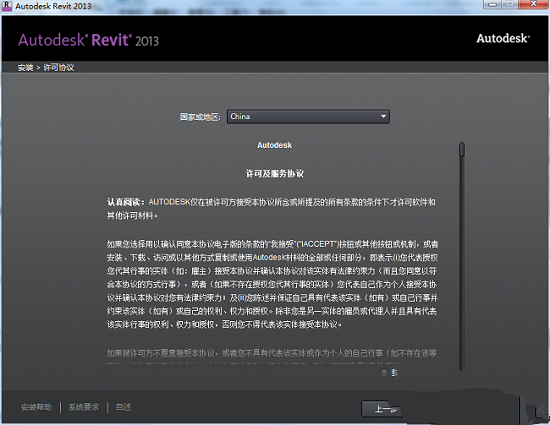Viewport: 550px width, 425px height.
Task: Click the Autodesk heading above the agreement
Action: coord(274,145)
